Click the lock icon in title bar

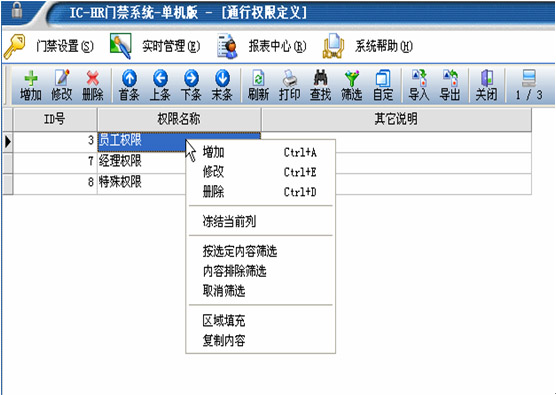pos(17,10)
